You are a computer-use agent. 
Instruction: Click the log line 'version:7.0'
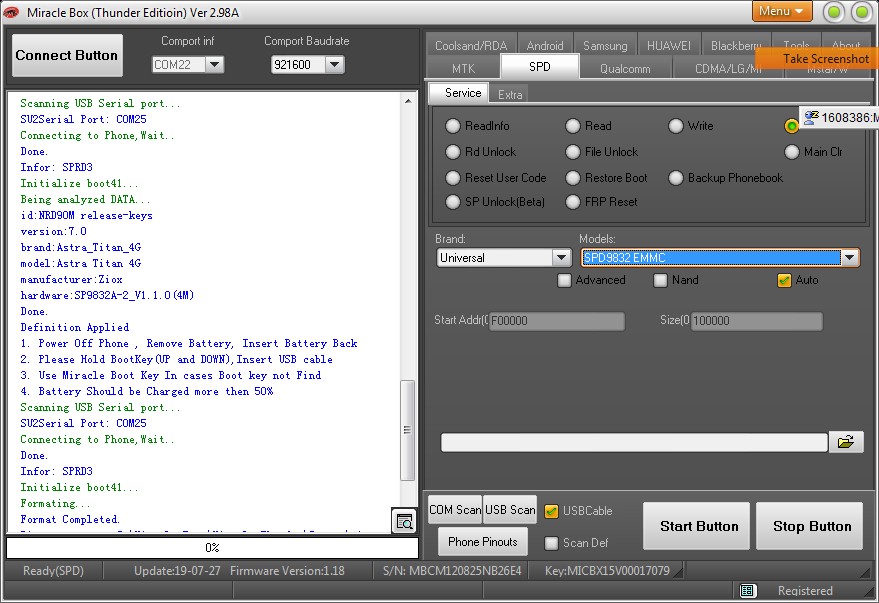coord(53,231)
